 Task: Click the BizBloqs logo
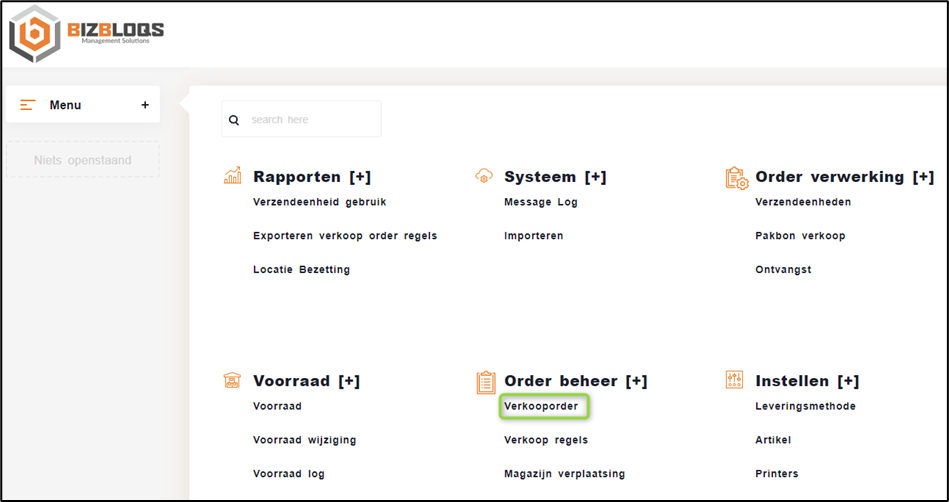86,33
